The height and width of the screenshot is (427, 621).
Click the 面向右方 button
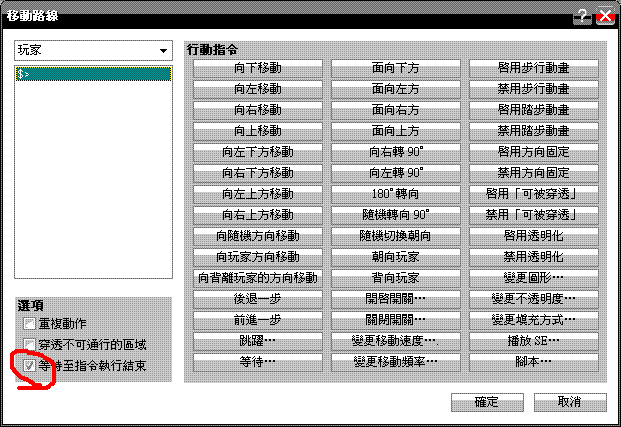[x=396, y=110]
